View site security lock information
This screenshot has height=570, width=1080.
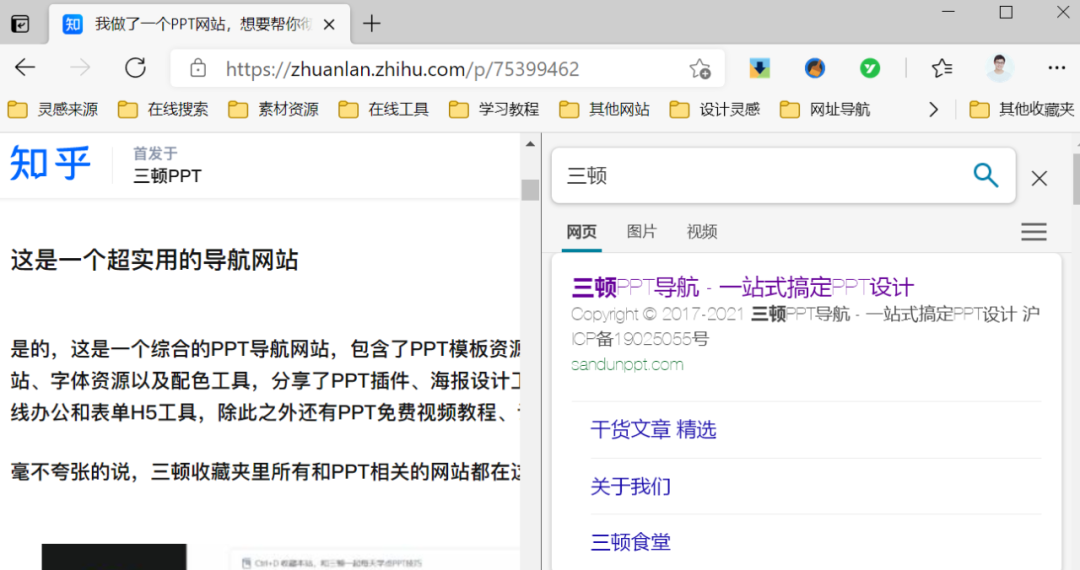click(198, 68)
